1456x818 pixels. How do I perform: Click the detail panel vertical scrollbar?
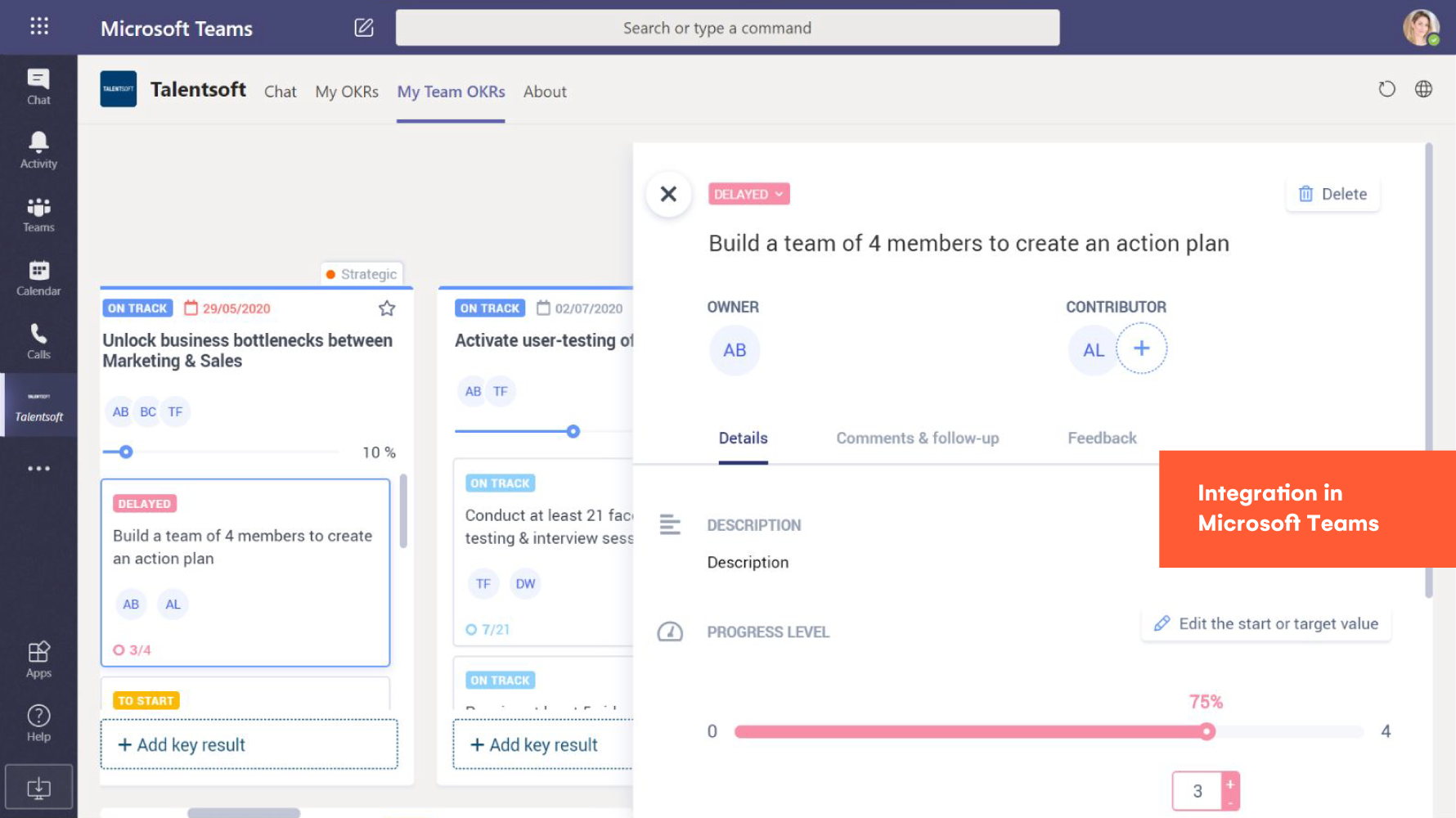pos(1428,372)
